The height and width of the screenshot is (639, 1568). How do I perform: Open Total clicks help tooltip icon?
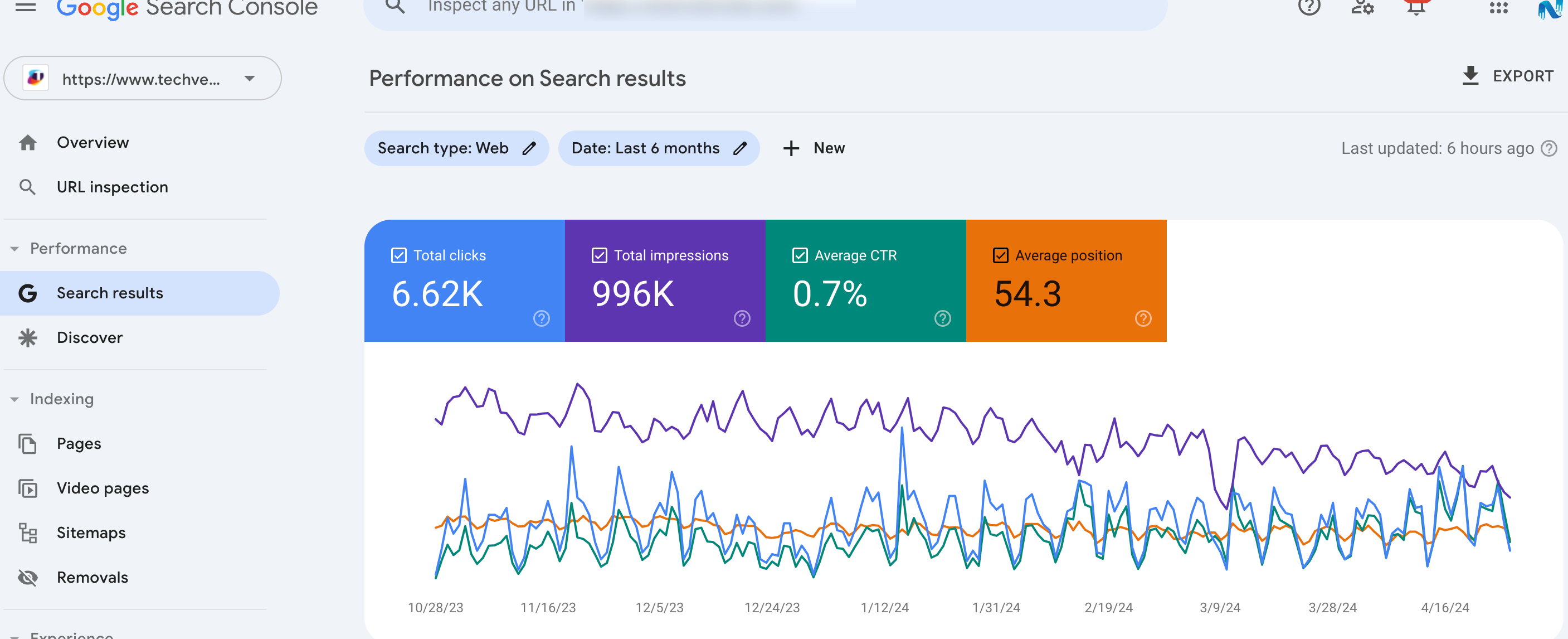pos(541,318)
